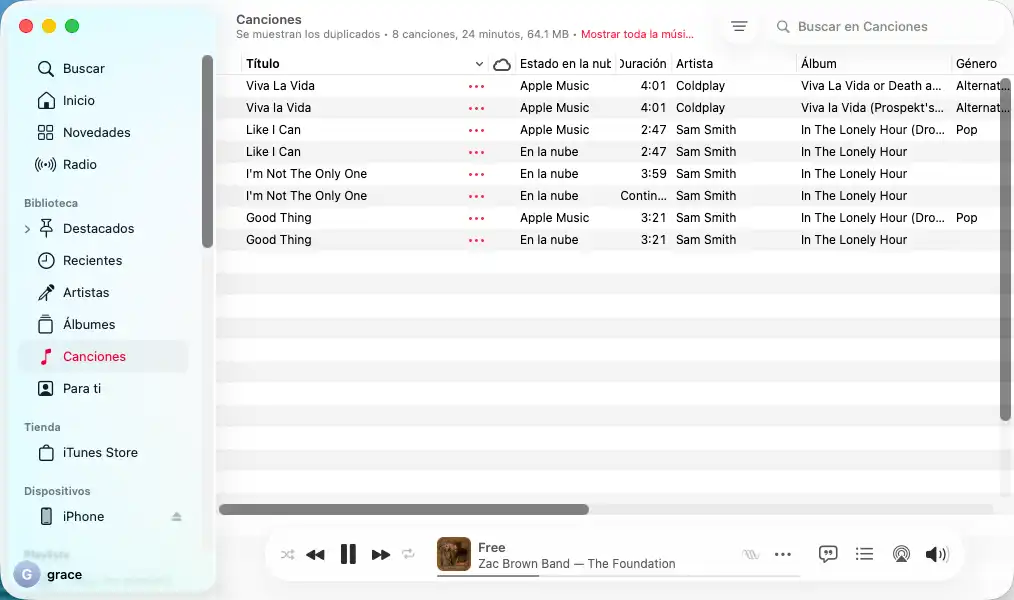Viewport: 1014px width, 600px height.
Task: Sort by Duración column header
Action: click(643, 64)
